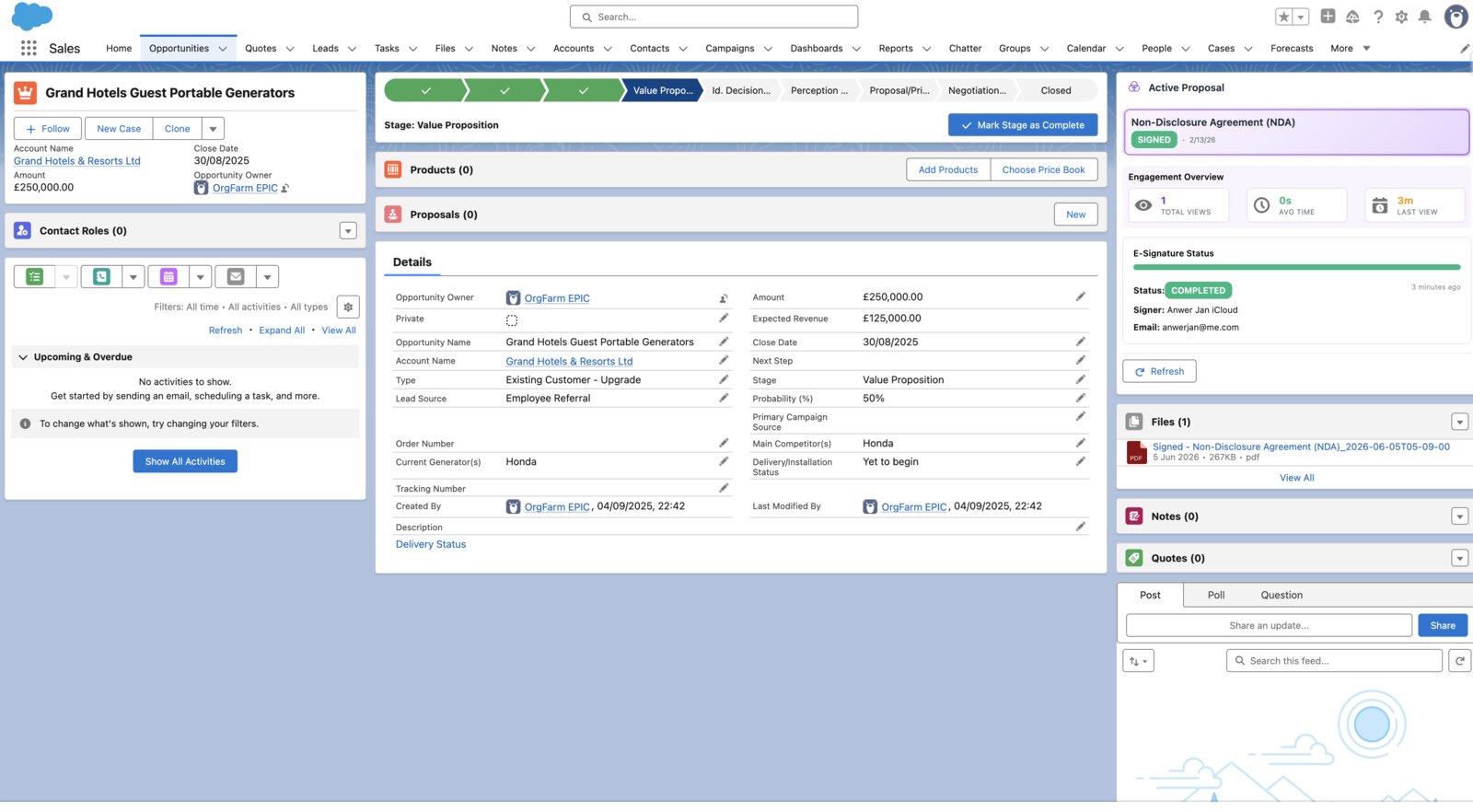
Task: Collapse the Upcoming & Overdue section
Action: click(x=23, y=357)
